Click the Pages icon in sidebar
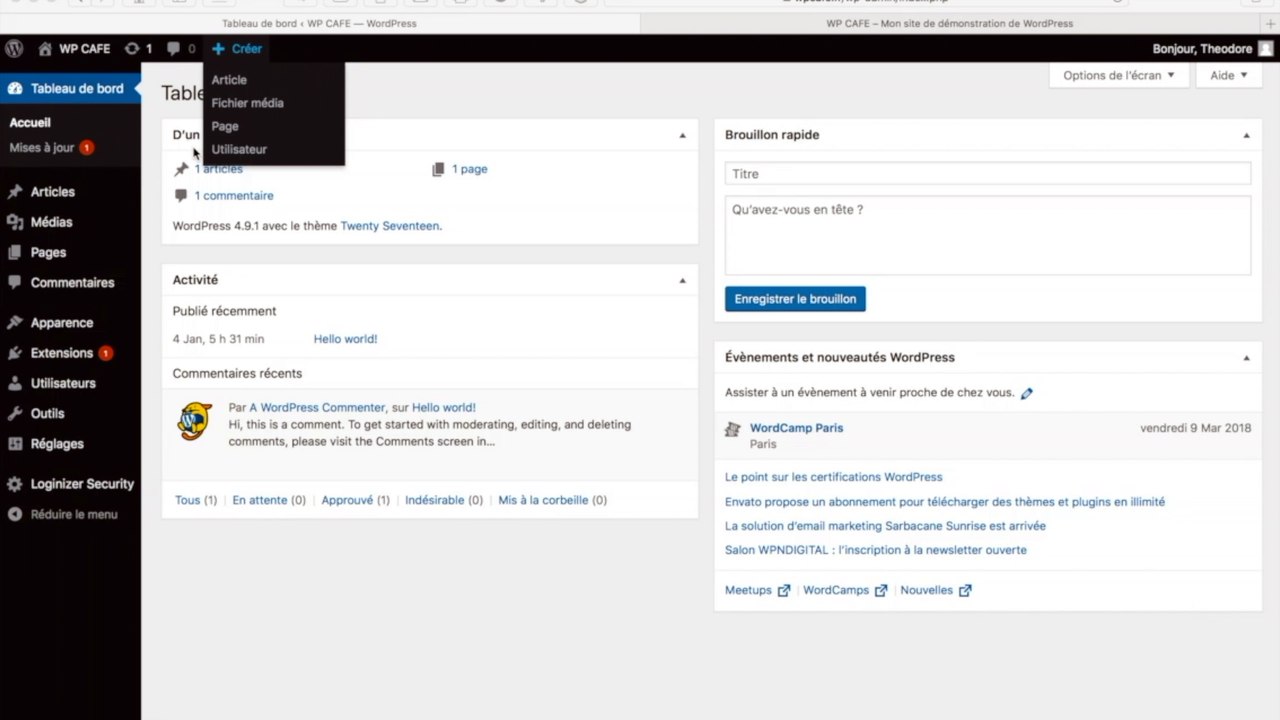 point(15,252)
